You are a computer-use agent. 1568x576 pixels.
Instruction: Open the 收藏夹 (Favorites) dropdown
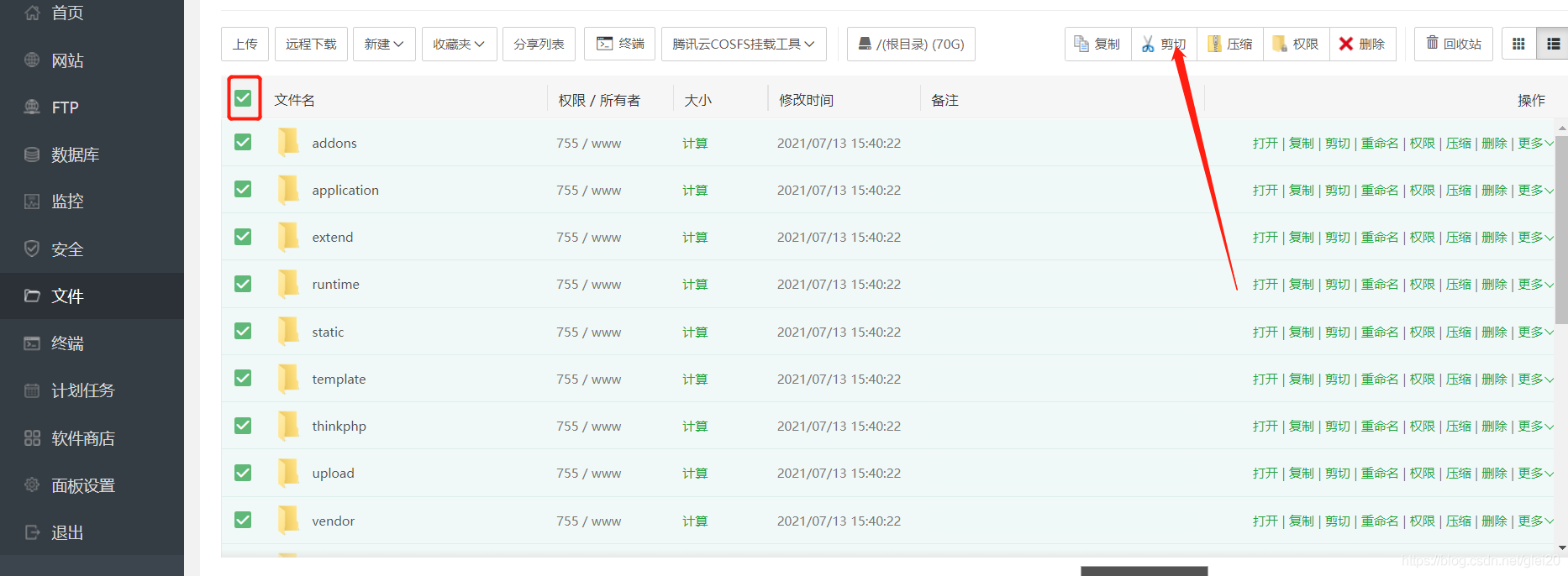[459, 44]
